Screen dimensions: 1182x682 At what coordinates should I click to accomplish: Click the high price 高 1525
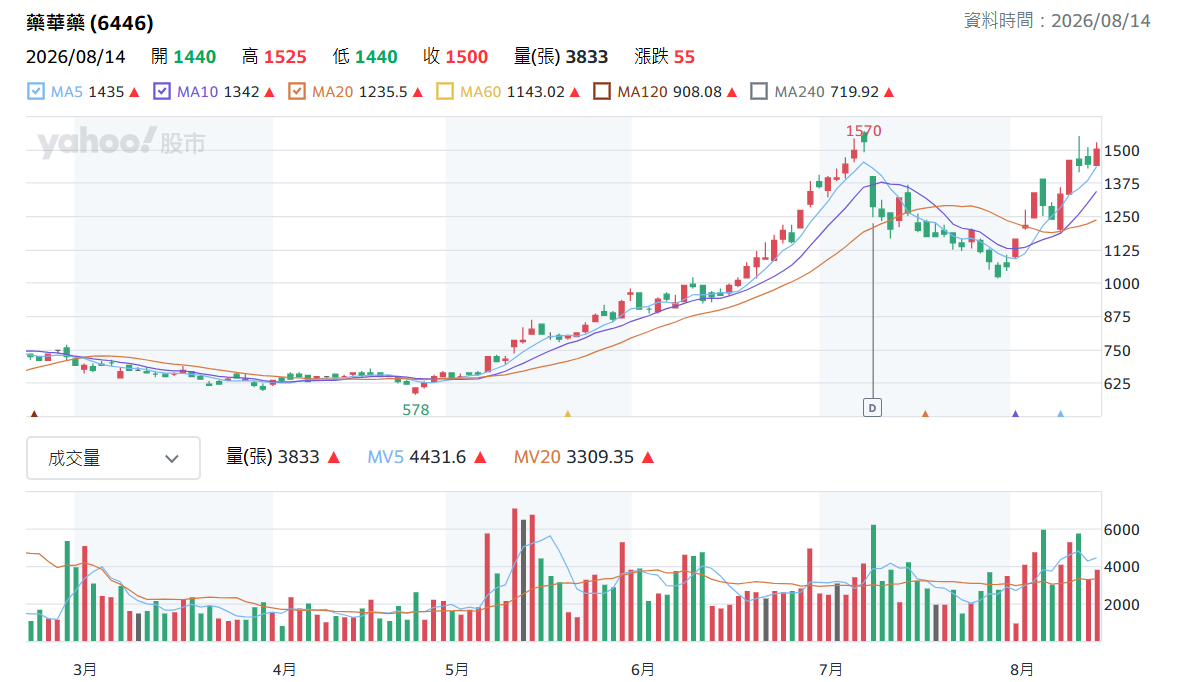click(274, 57)
